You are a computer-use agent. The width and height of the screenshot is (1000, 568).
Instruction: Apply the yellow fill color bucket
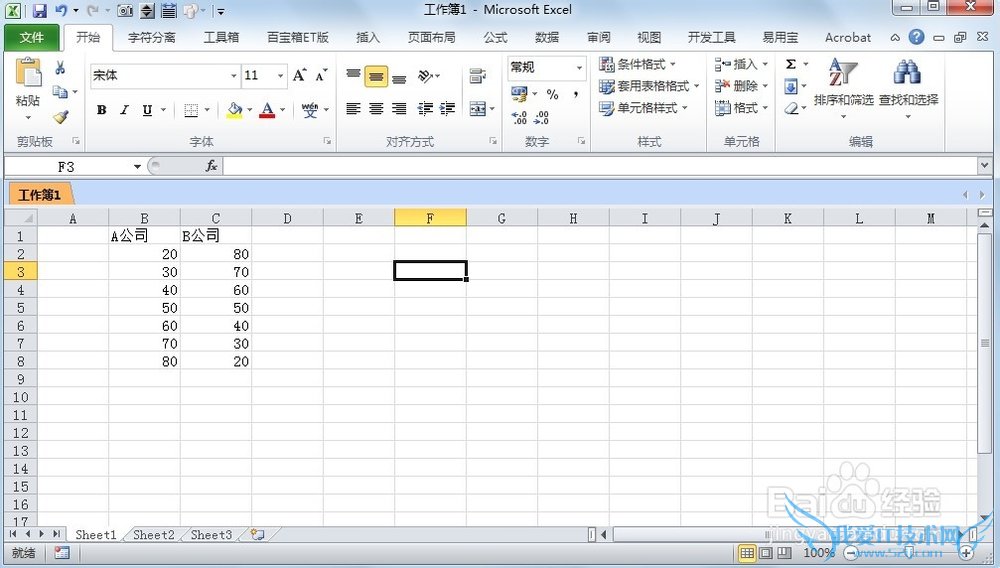coord(234,110)
